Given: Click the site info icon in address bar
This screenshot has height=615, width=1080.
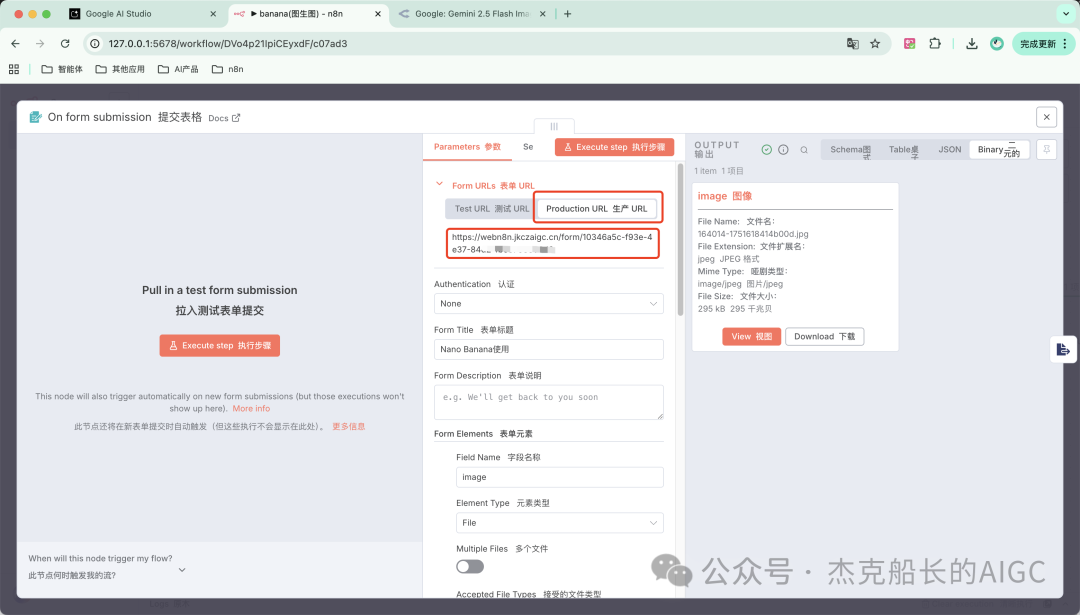Looking at the screenshot, I should point(95,43).
